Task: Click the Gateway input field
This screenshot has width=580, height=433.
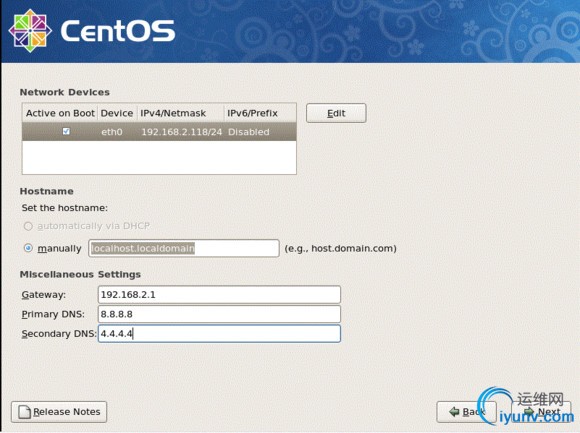Action: point(219,295)
